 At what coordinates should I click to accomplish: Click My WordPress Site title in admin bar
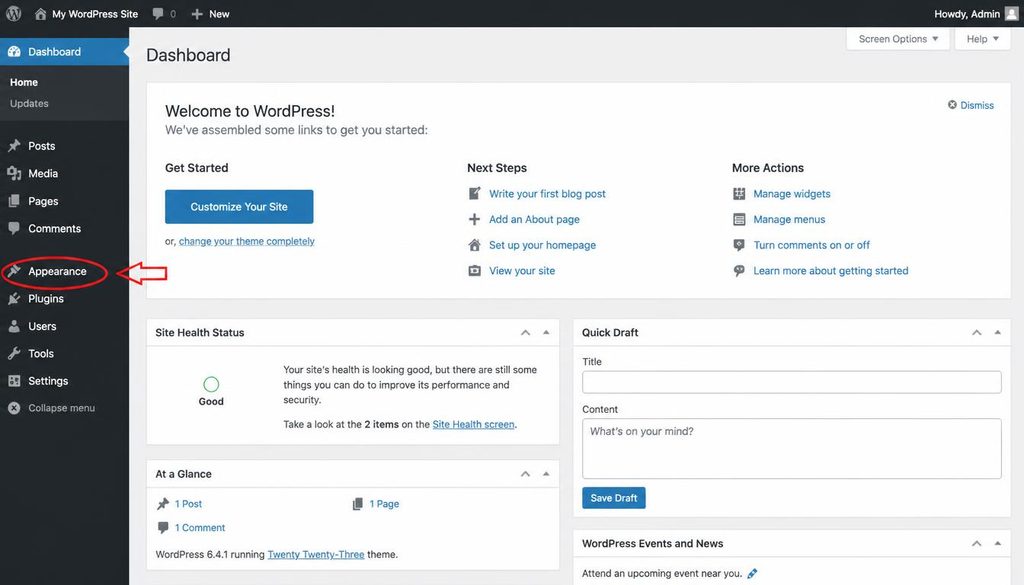pyautogui.click(x=95, y=14)
